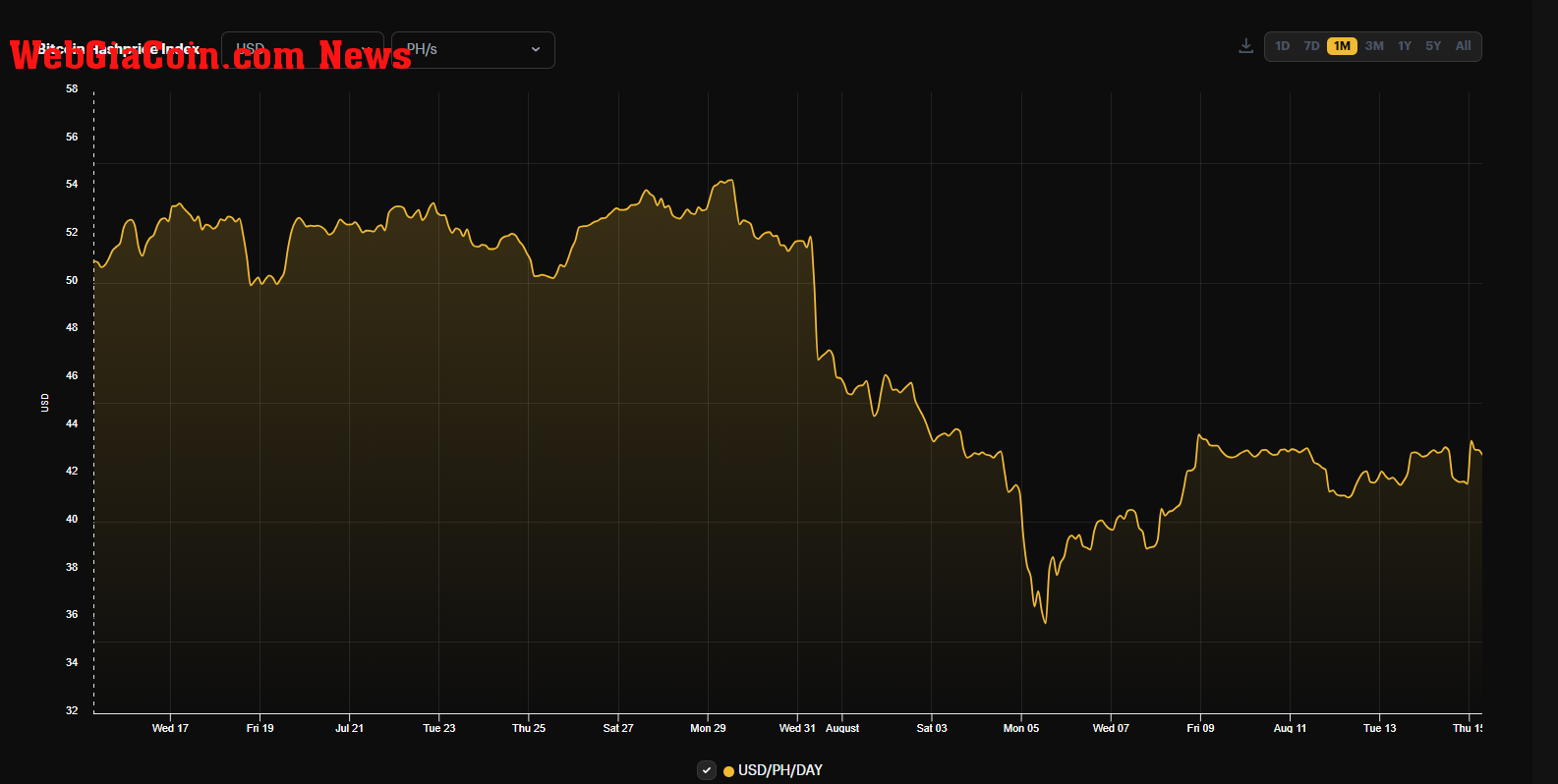Switch chart to 1Y range
This screenshot has height=784, width=1558.
click(x=1405, y=46)
